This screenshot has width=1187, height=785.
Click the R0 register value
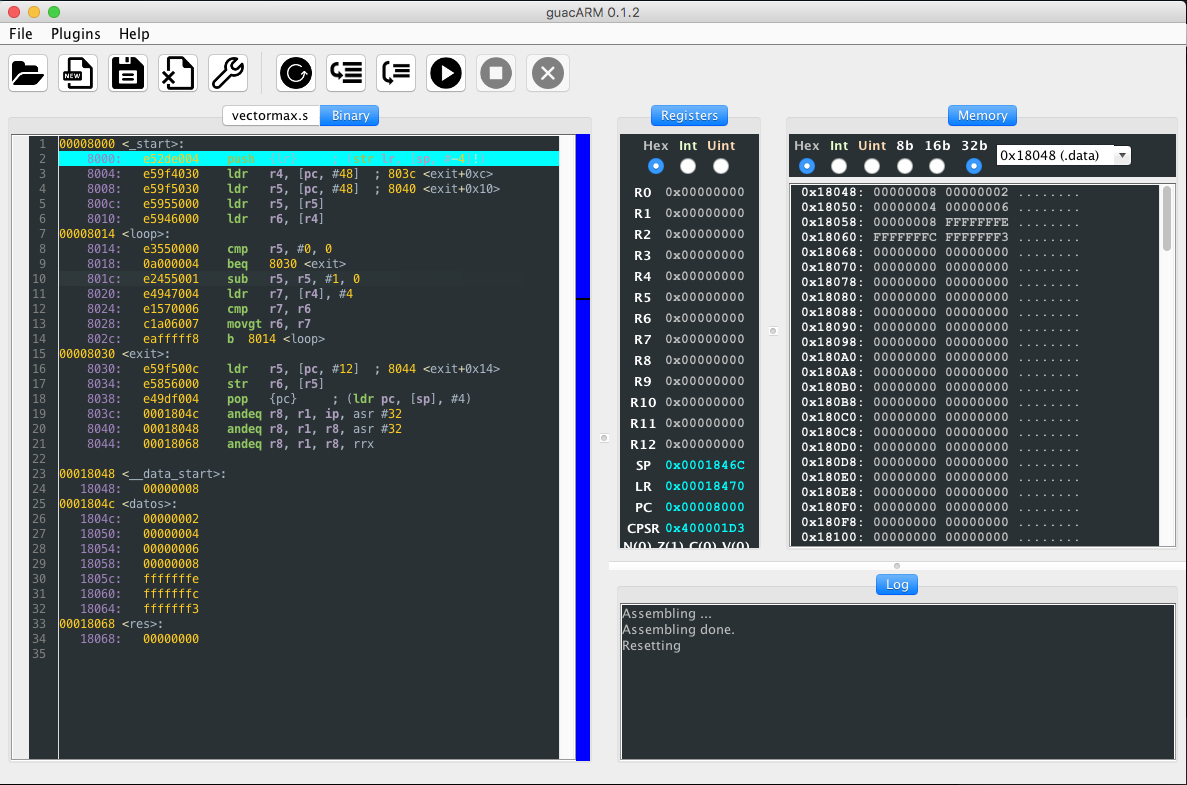pyautogui.click(x=705, y=192)
